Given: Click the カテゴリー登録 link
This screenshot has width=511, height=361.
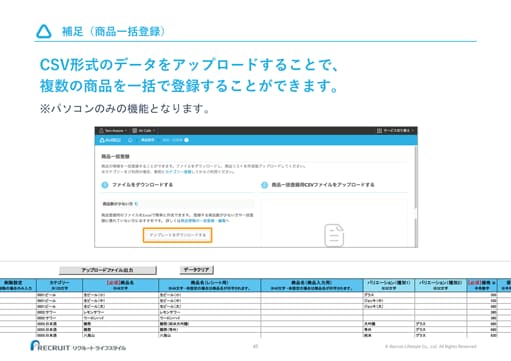Looking at the screenshot, I should [178, 172].
